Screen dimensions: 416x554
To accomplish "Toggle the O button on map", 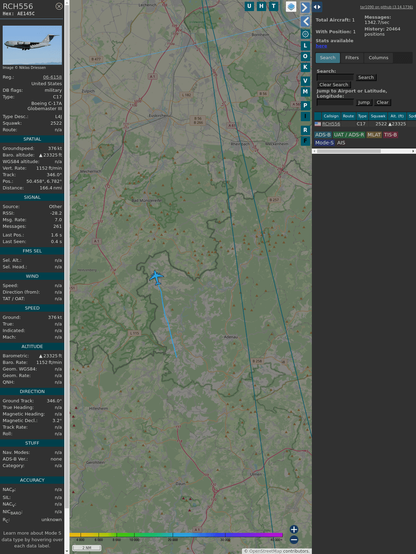I will coord(305,57).
